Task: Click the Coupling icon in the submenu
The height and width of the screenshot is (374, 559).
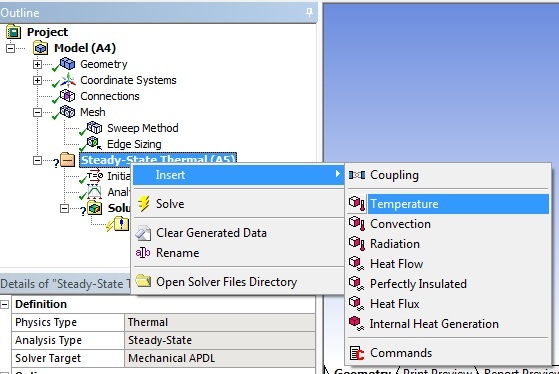Action: (x=357, y=175)
